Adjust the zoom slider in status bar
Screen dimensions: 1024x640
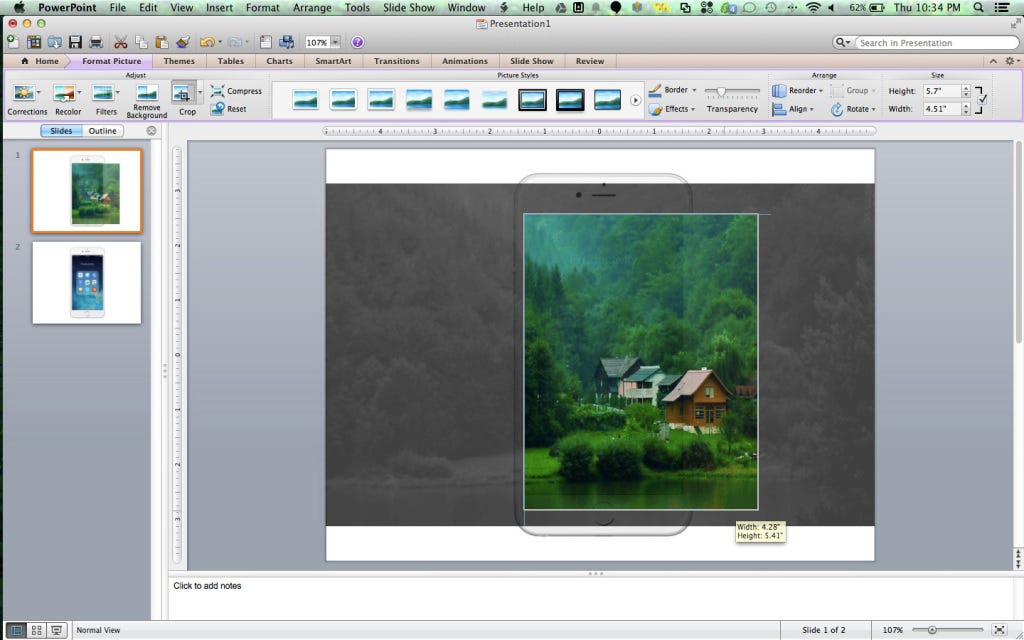coord(933,630)
